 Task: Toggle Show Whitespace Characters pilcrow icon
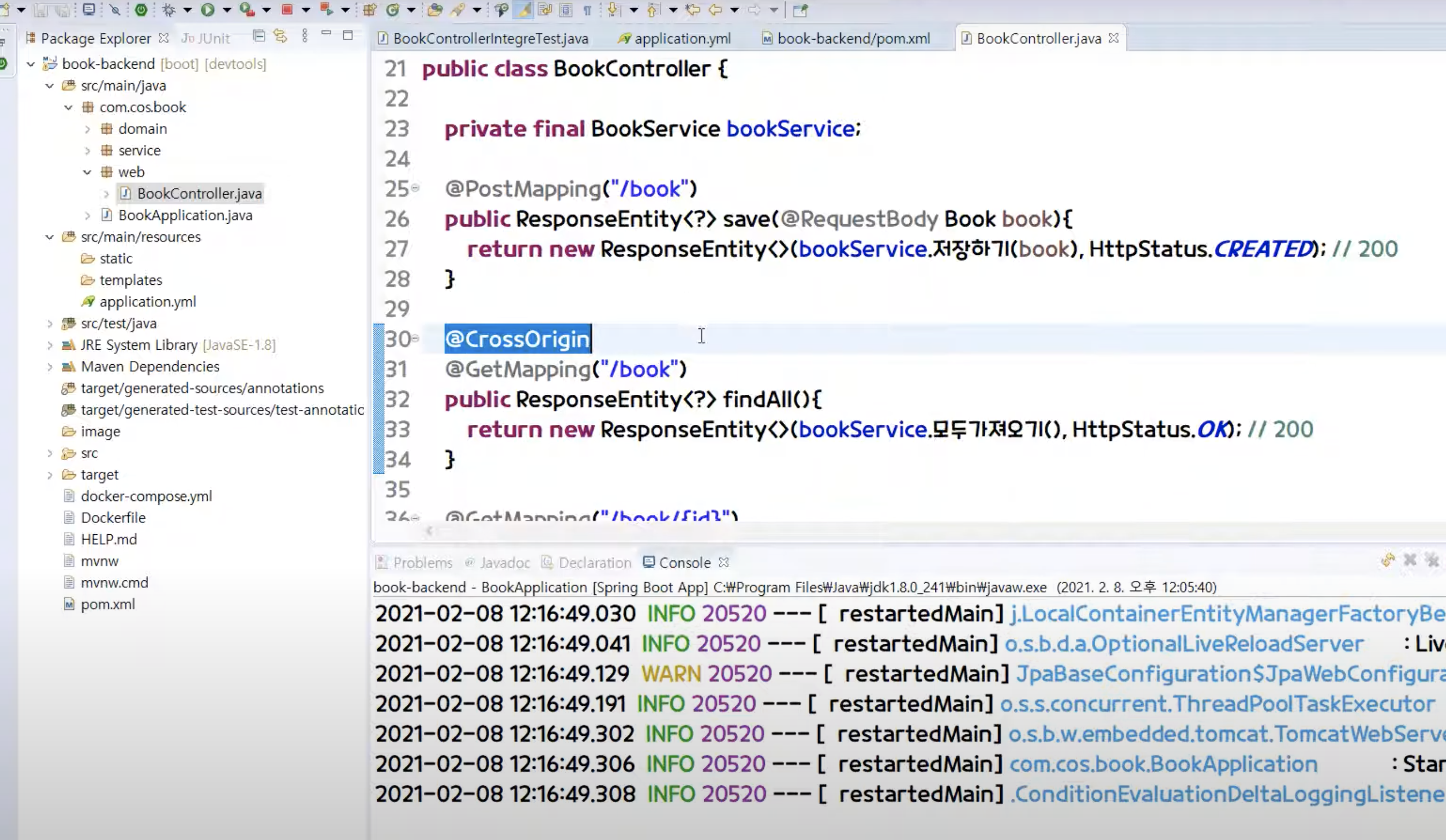click(x=587, y=9)
